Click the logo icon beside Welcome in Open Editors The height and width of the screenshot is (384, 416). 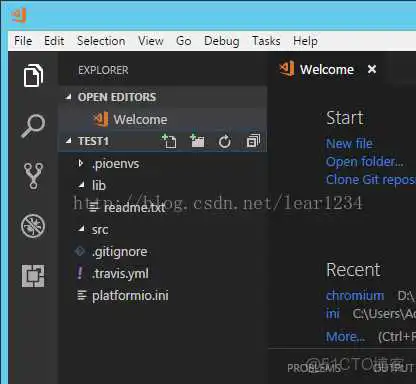tap(100, 119)
